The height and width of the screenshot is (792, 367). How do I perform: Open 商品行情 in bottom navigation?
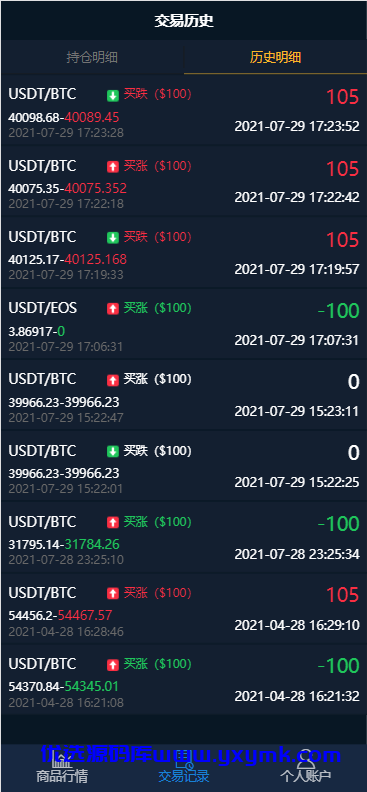[x=62, y=768]
